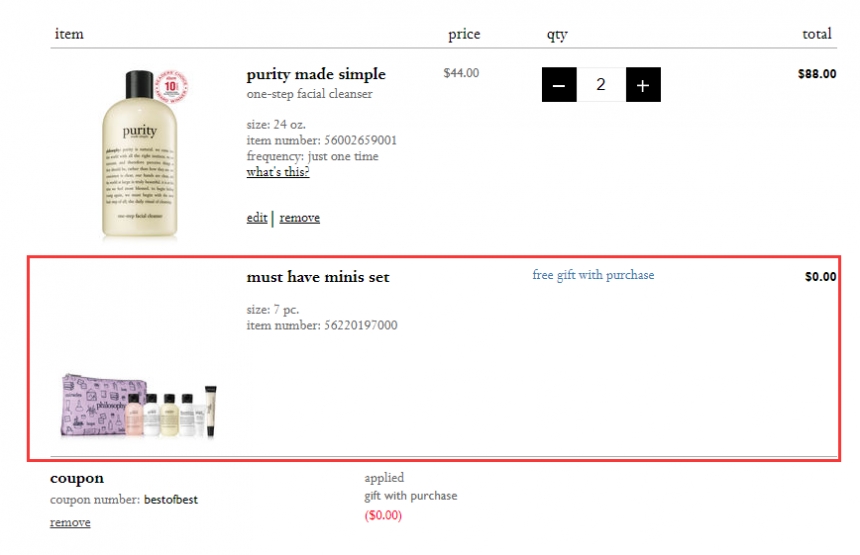Image resolution: width=860 pixels, height=555 pixels.
Task: Click the 'total' column header
Action: click(817, 34)
